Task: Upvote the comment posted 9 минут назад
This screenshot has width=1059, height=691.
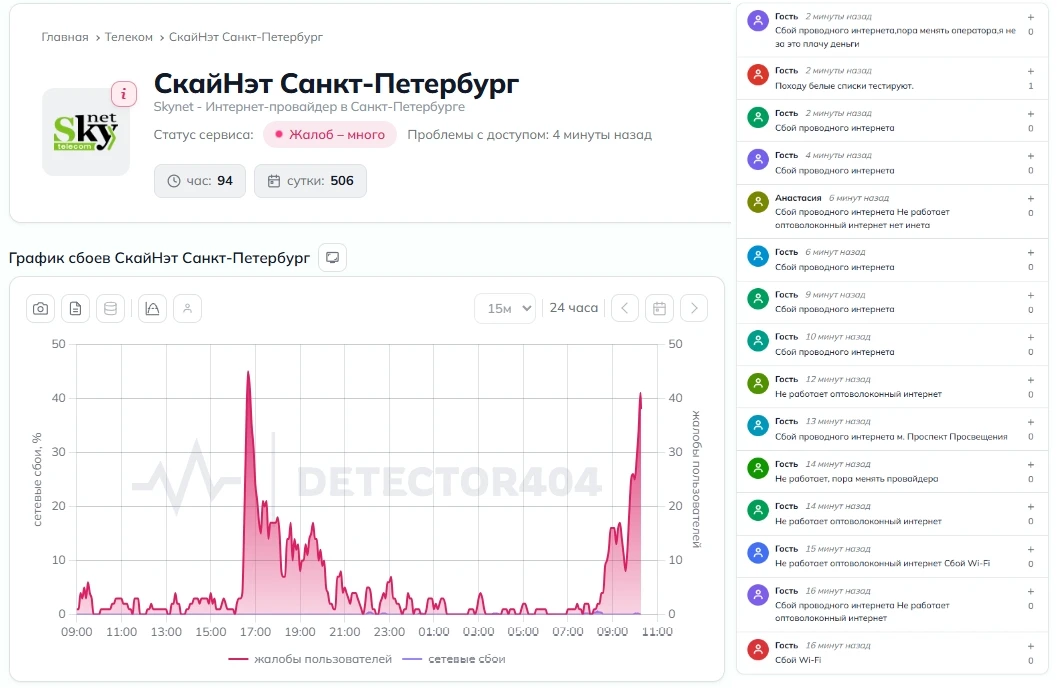Action: pyautogui.click(x=1031, y=295)
